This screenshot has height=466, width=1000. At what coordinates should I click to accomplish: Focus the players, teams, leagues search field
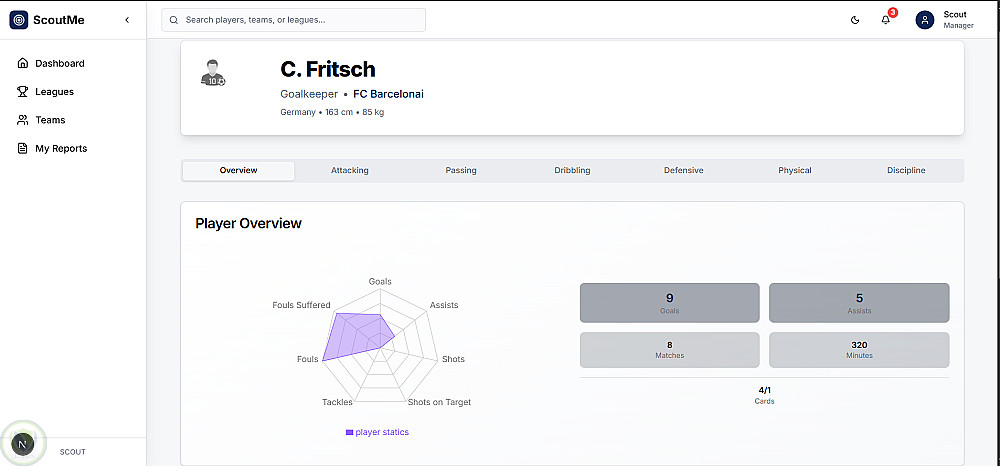click(300, 20)
